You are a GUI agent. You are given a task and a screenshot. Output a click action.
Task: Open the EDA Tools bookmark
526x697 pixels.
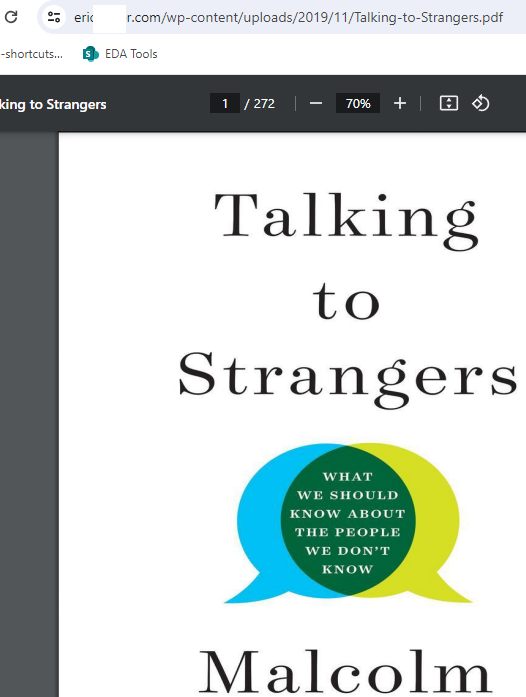120,54
